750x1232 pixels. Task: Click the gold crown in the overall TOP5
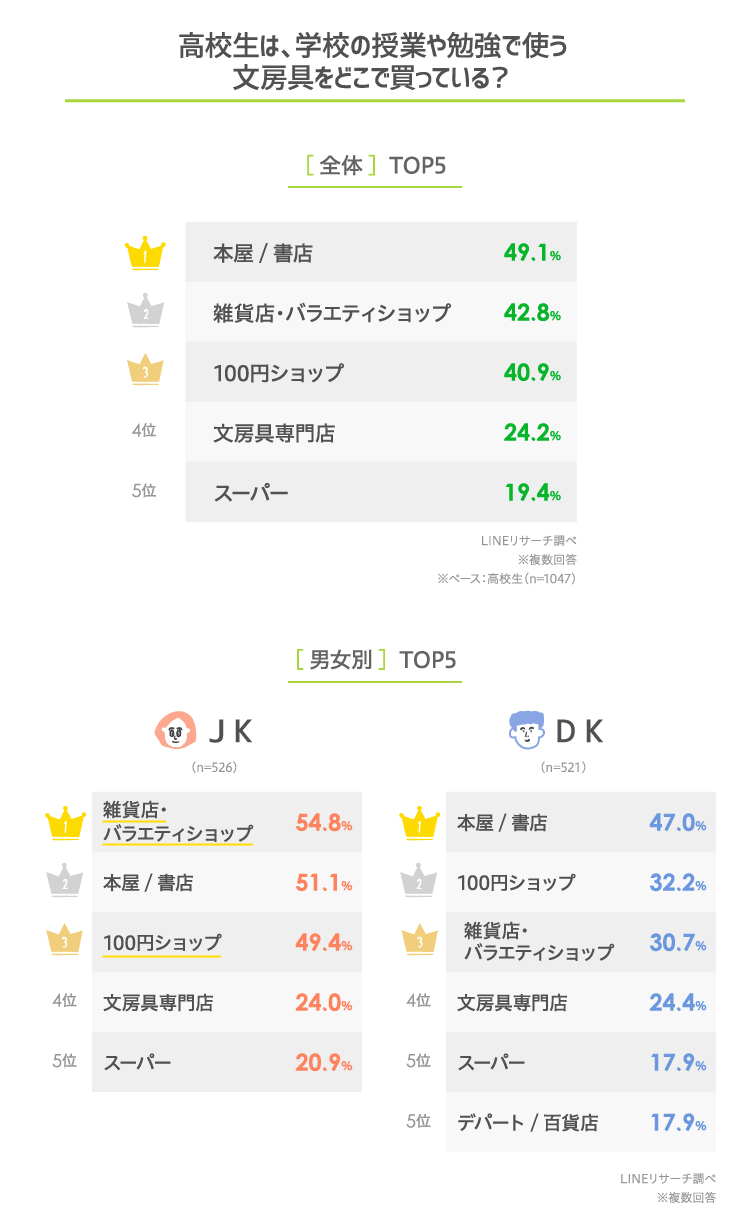(145, 253)
